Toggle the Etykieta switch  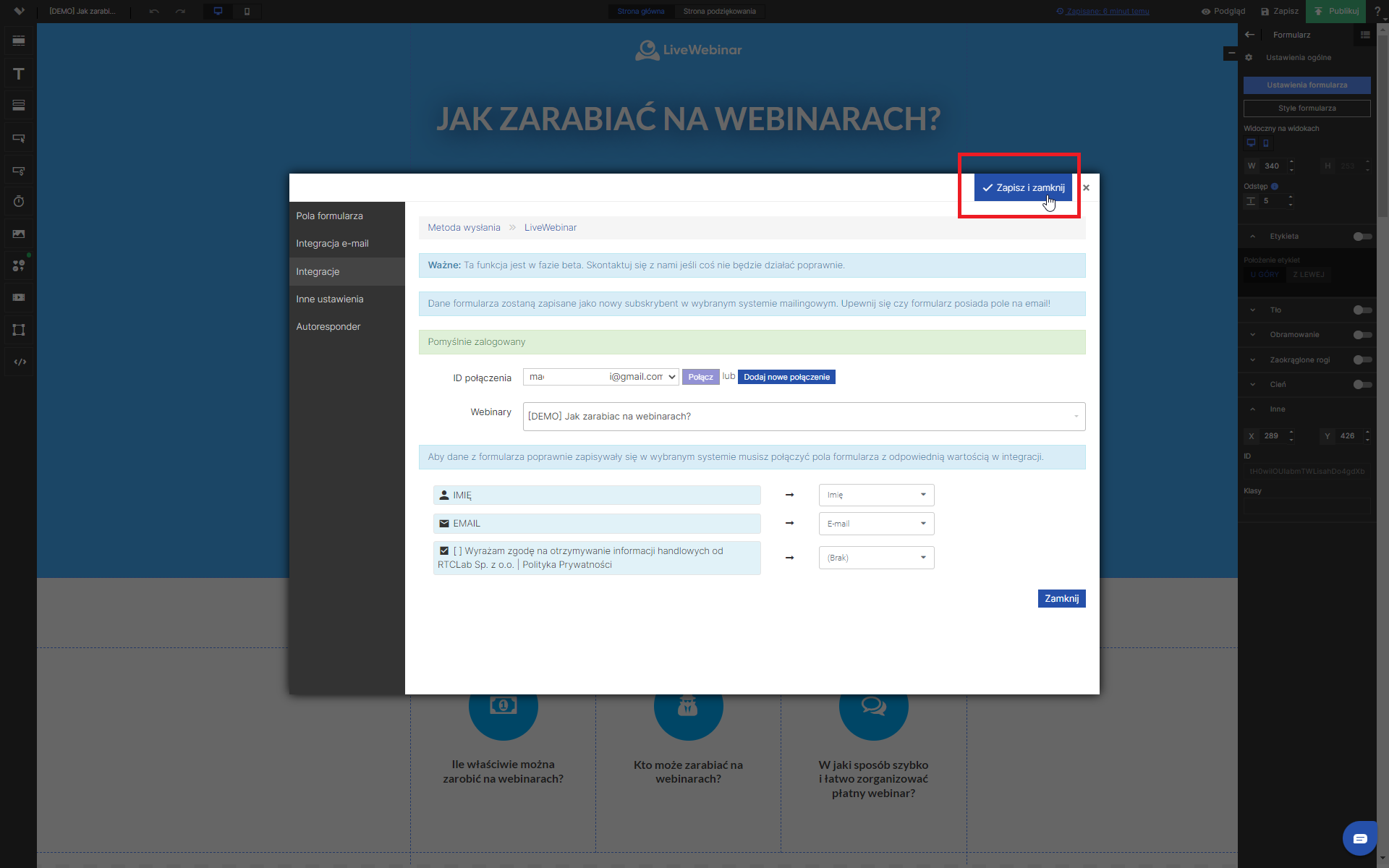1362,237
